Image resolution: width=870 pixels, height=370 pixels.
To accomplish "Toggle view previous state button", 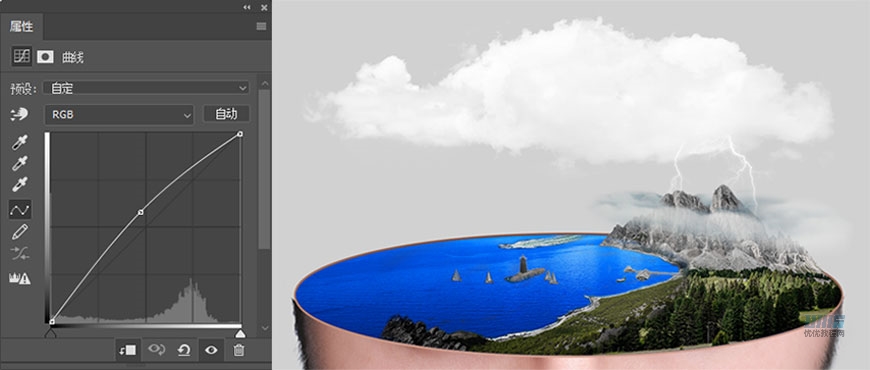I will pyautogui.click(x=156, y=349).
